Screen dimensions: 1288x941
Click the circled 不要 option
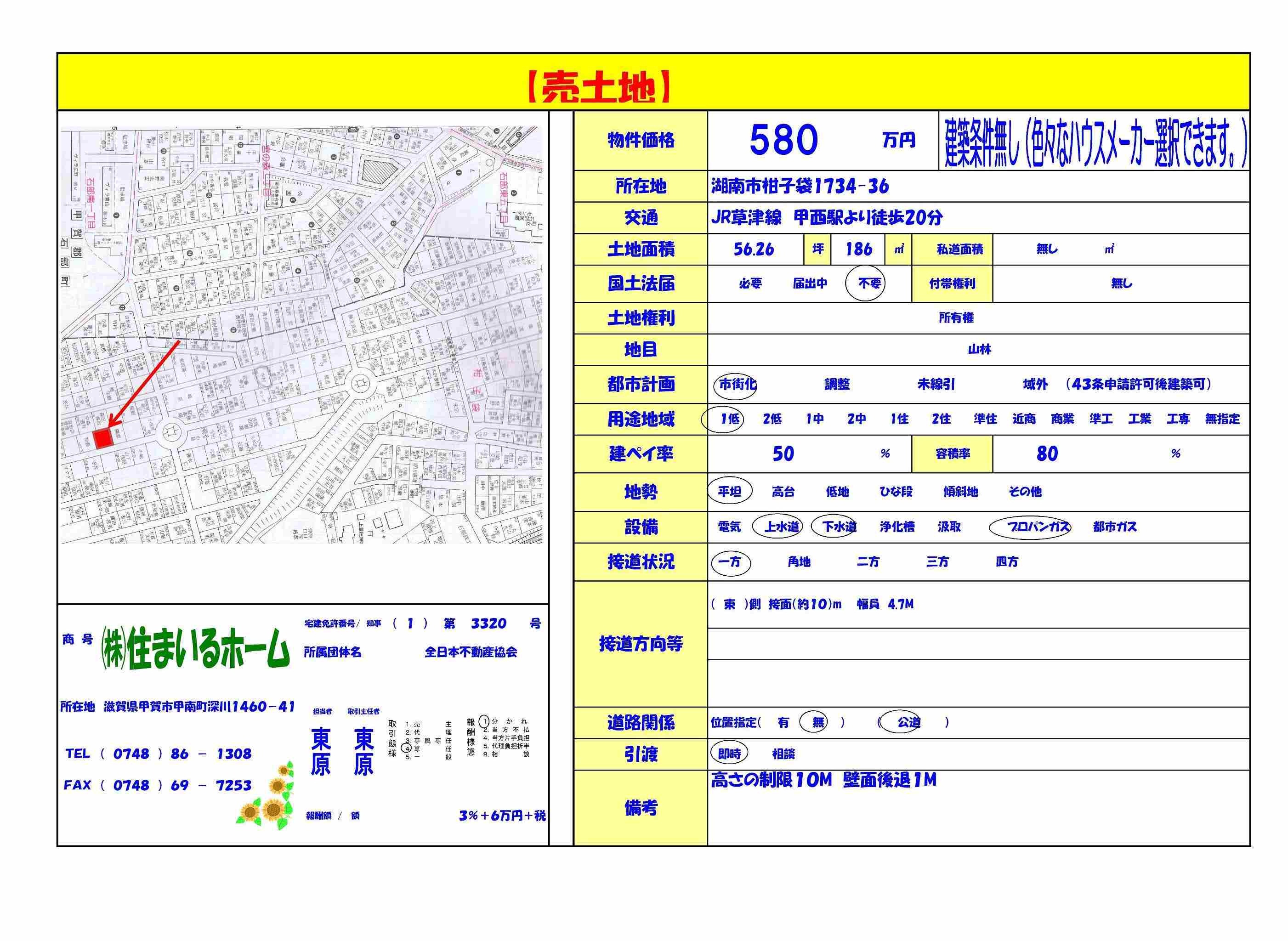[x=865, y=283]
